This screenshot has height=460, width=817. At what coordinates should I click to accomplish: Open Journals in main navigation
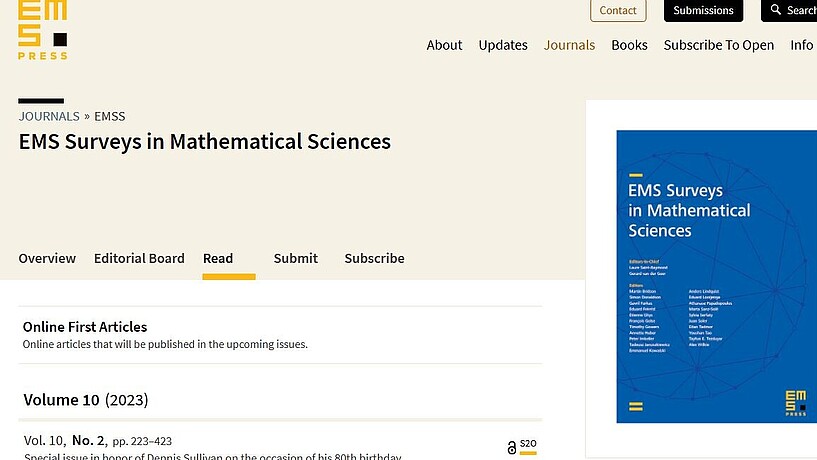tap(569, 45)
